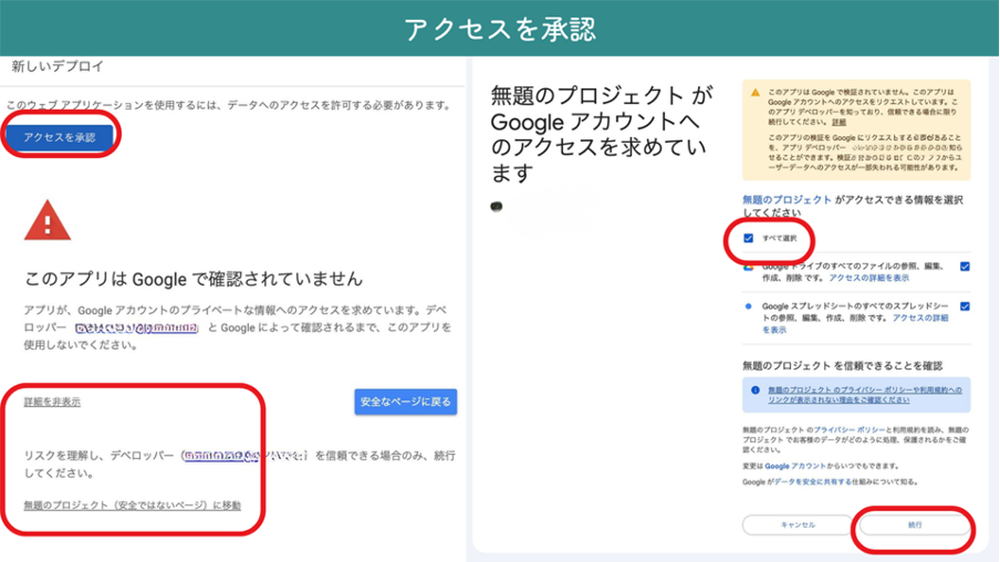Click the 詳細 link in yellow warning box
The height and width of the screenshot is (562, 1000).
839,122
